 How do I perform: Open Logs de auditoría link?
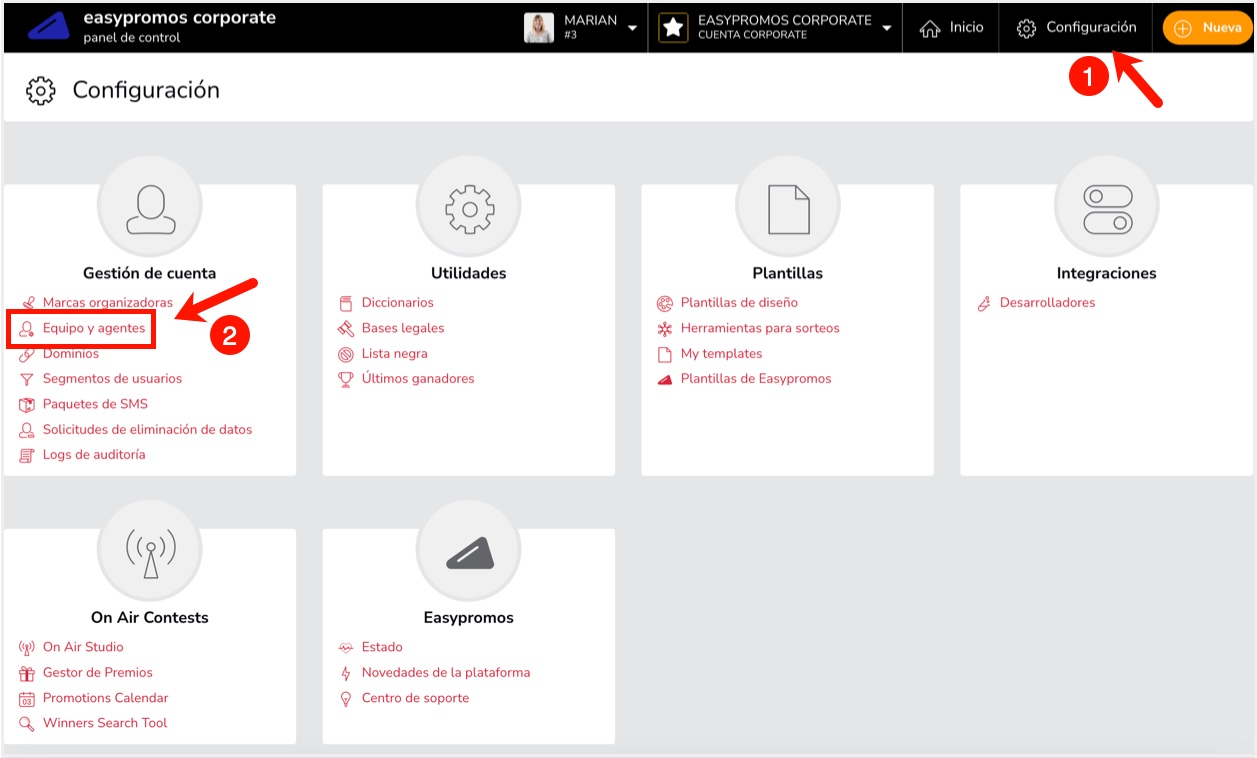(x=94, y=454)
